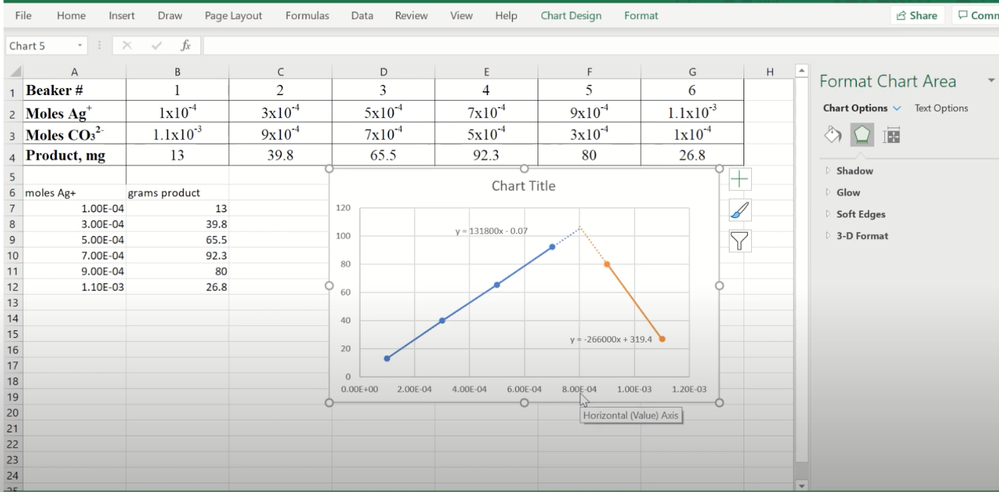The image size is (999, 492).
Task: Select cell G2 showing 1.1x10-3
Action: 692,113
